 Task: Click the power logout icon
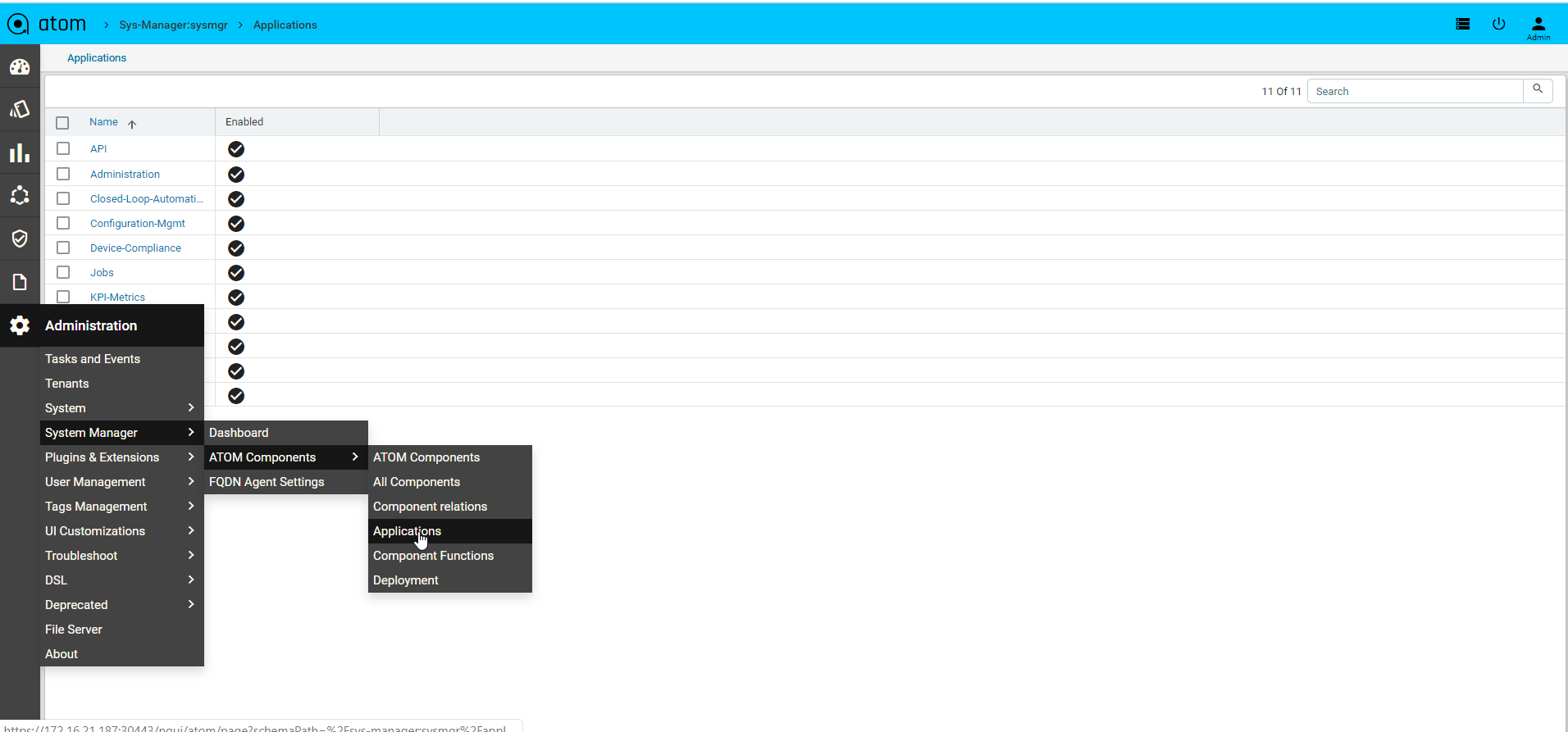coord(1498,24)
